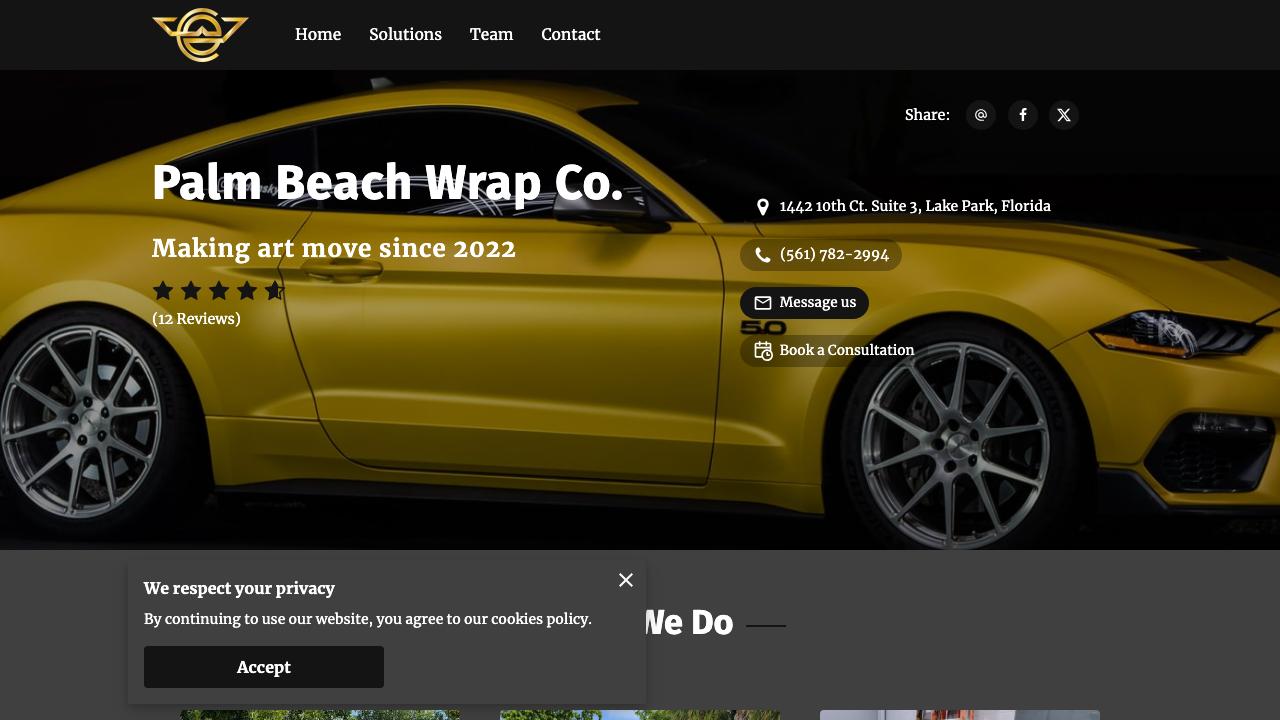
Task: Open the email share icon
Action: (x=981, y=115)
